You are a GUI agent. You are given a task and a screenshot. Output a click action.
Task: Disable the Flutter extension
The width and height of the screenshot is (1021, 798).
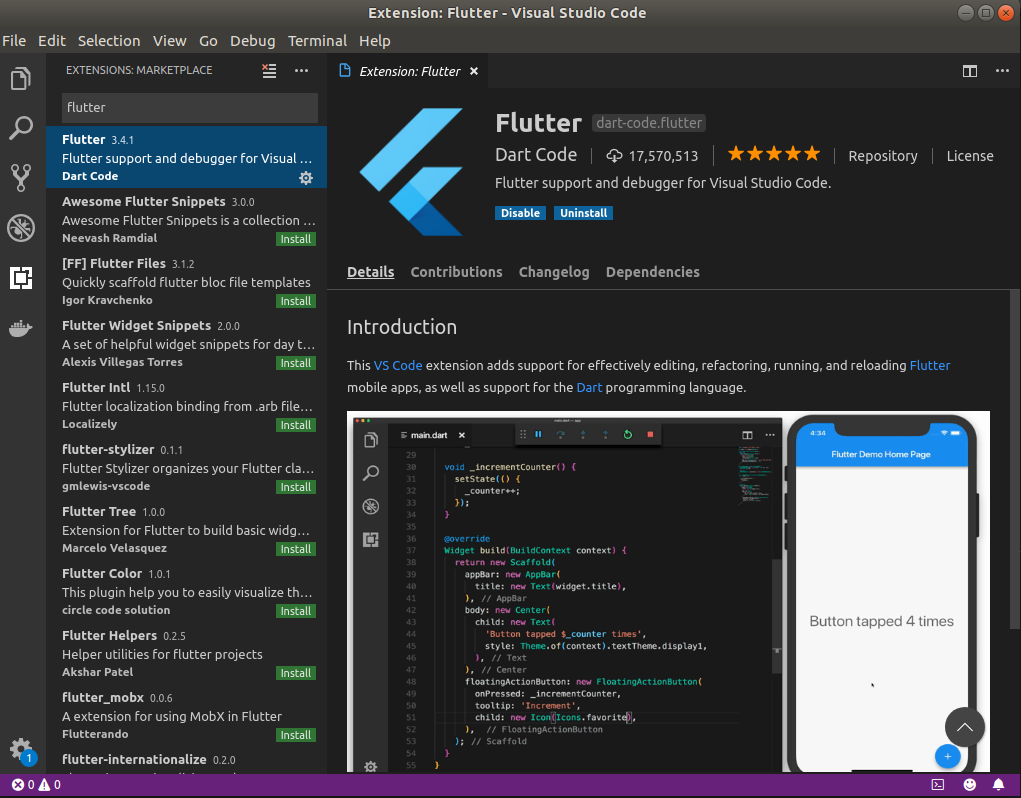(520, 213)
